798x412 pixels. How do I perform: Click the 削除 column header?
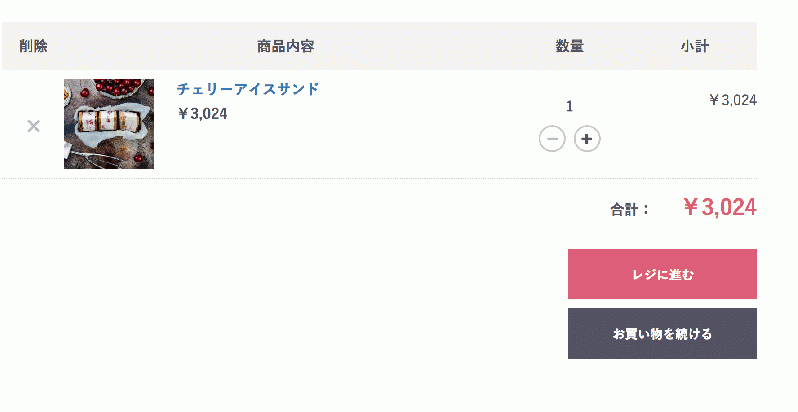34,46
